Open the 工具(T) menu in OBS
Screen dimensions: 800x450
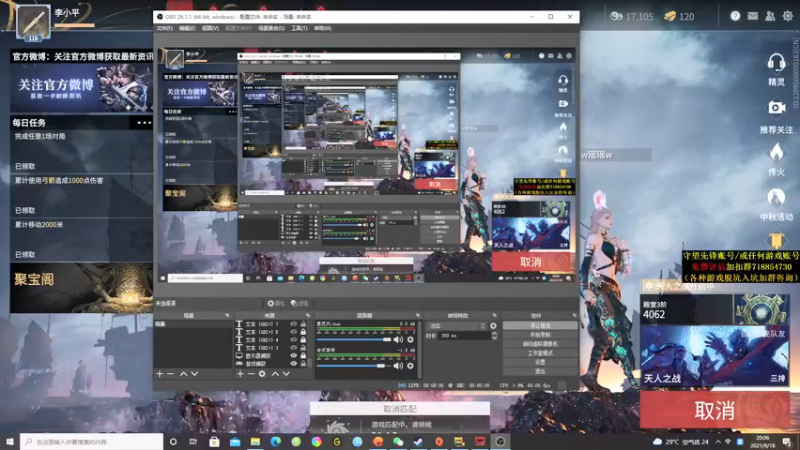(299, 29)
